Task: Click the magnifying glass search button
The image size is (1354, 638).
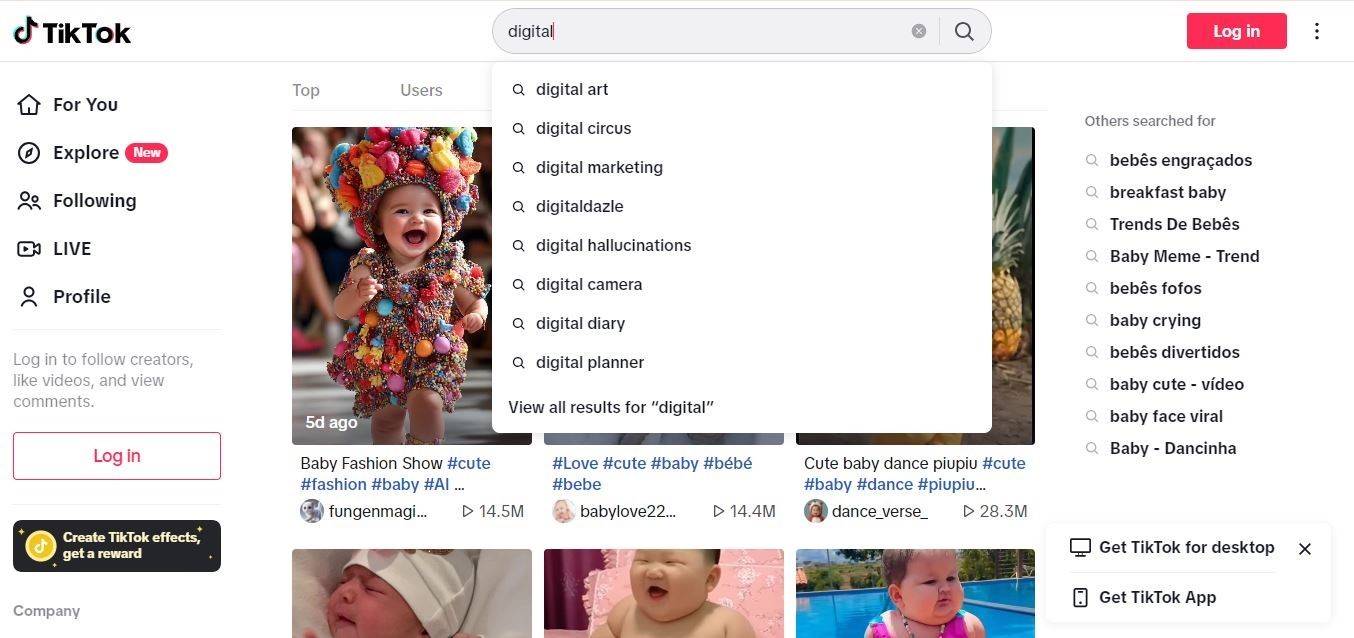Action: click(x=964, y=31)
